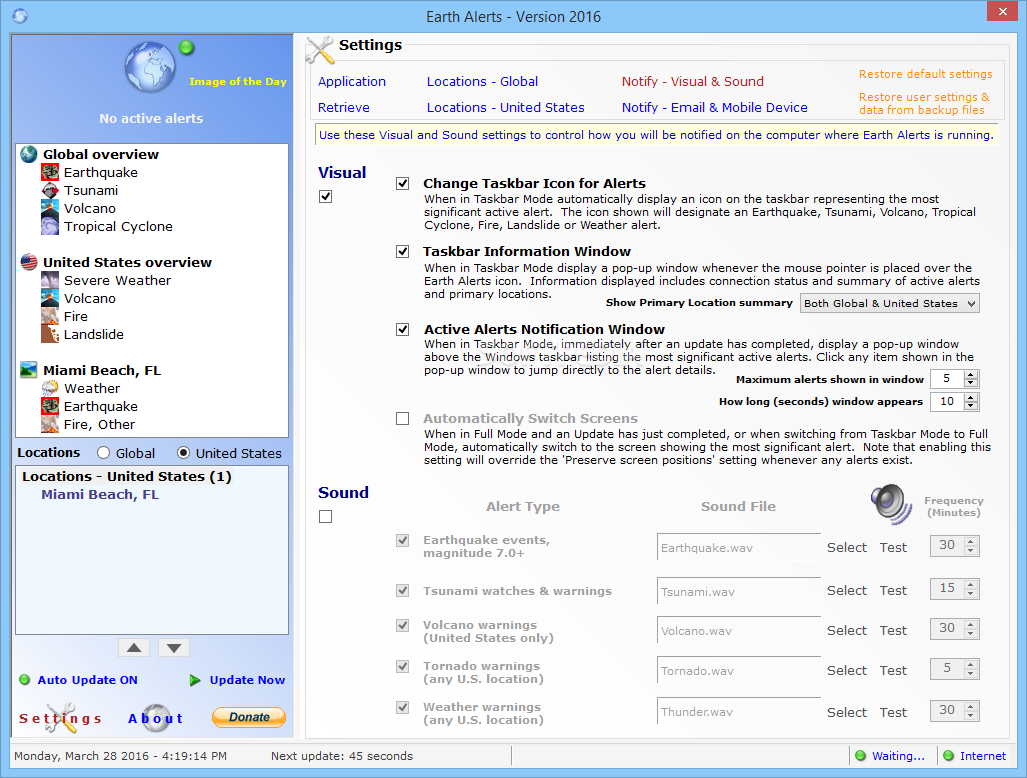
Task: Click the Tropical Cyclone icon
Action: click(x=50, y=226)
